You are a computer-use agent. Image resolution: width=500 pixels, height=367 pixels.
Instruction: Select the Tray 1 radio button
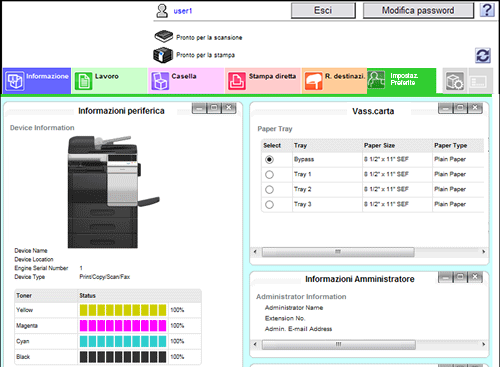pyautogui.click(x=269, y=174)
